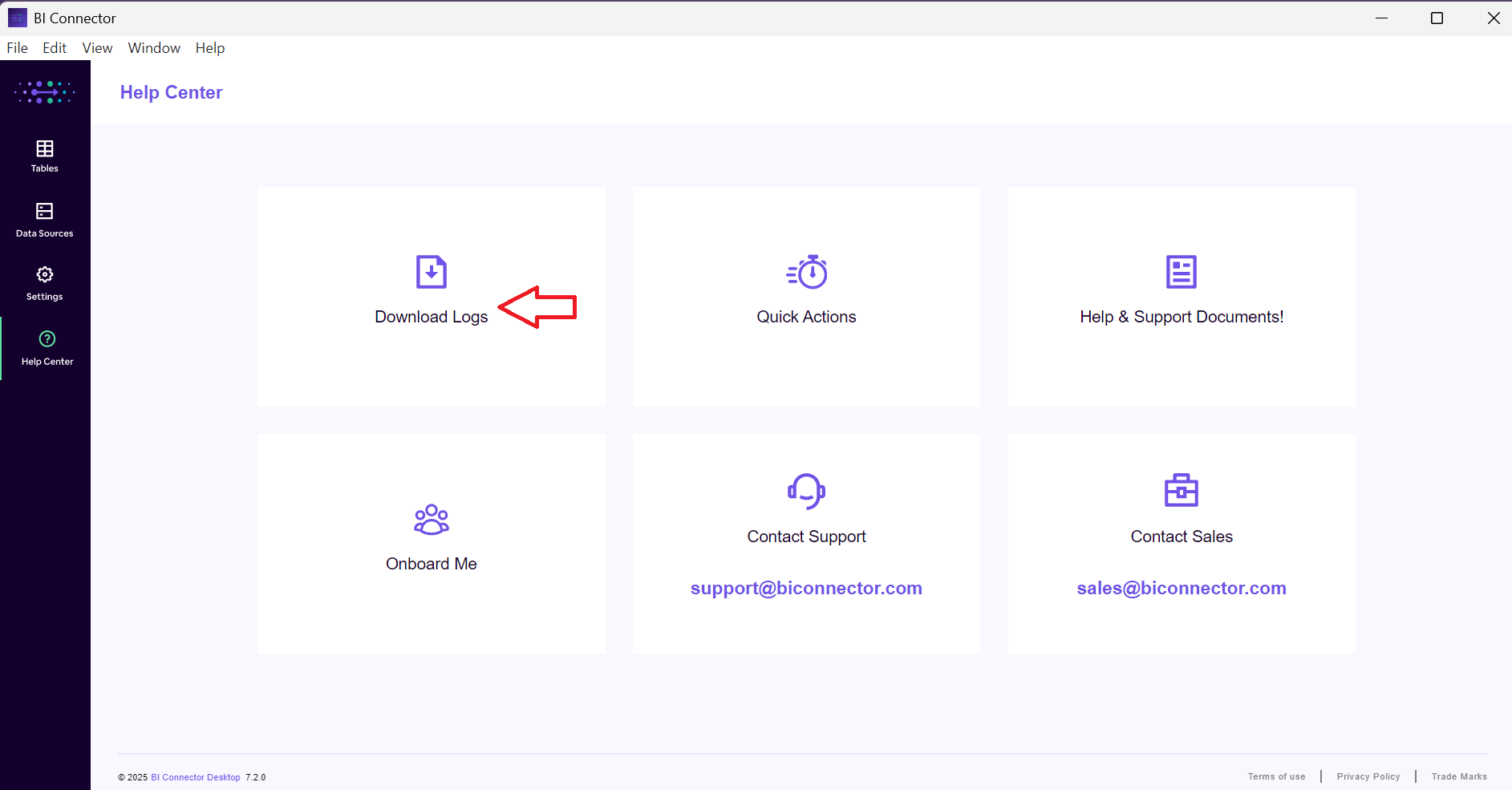1512x790 pixels.
Task: Click the Download Logs file icon
Action: point(432,272)
